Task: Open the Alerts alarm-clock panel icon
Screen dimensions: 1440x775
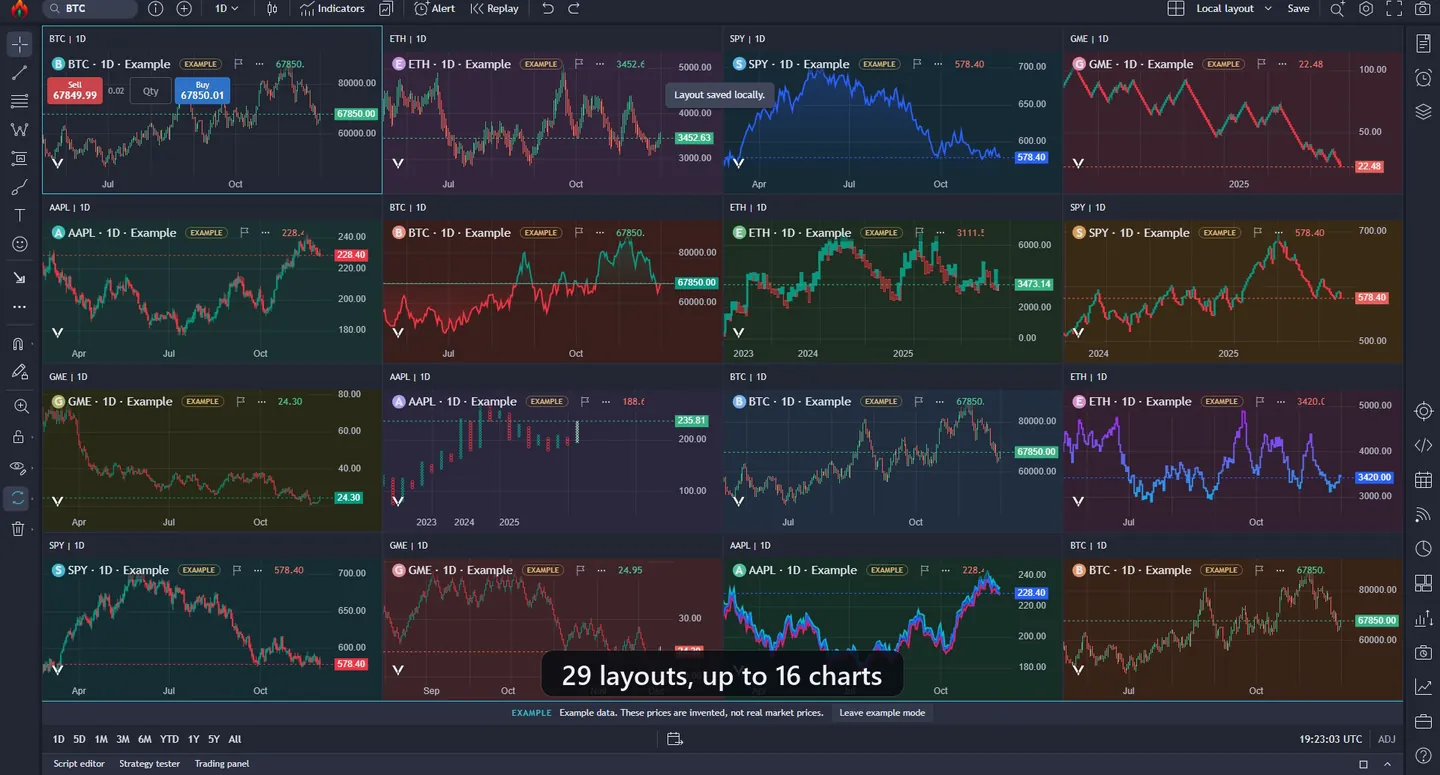Action: pos(1424,78)
